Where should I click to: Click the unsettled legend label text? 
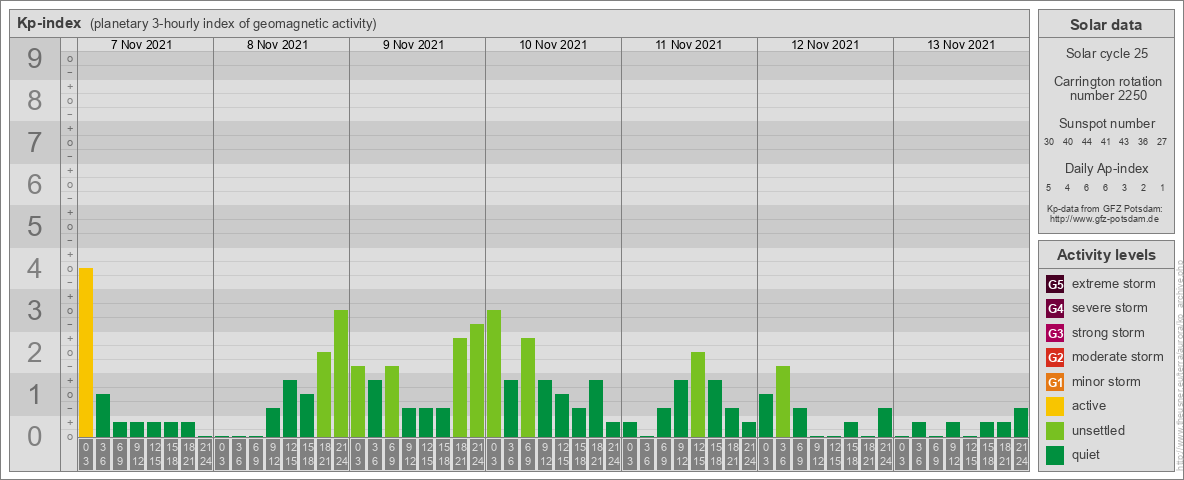point(1099,430)
